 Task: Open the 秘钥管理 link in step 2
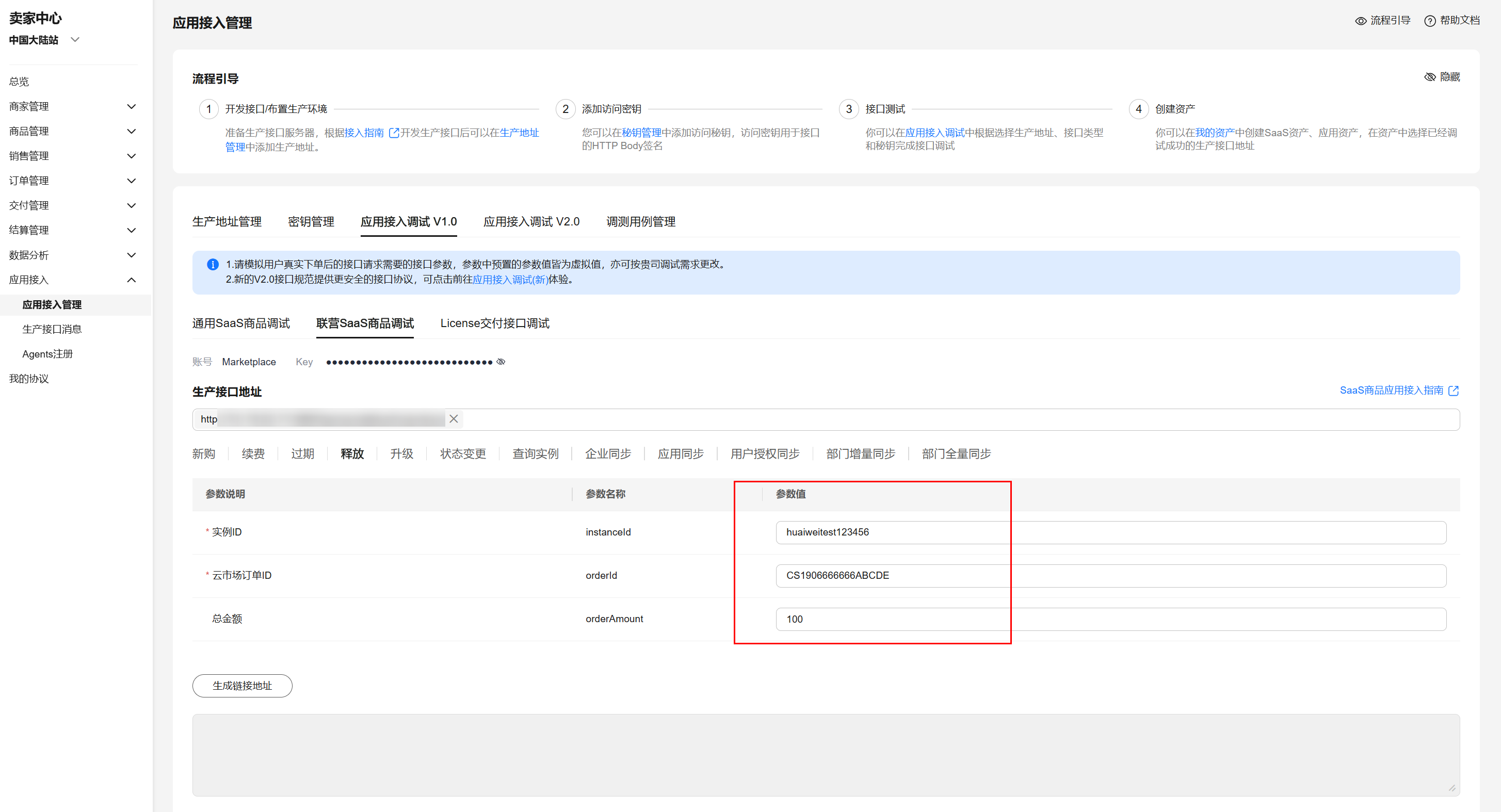tap(641, 133)
